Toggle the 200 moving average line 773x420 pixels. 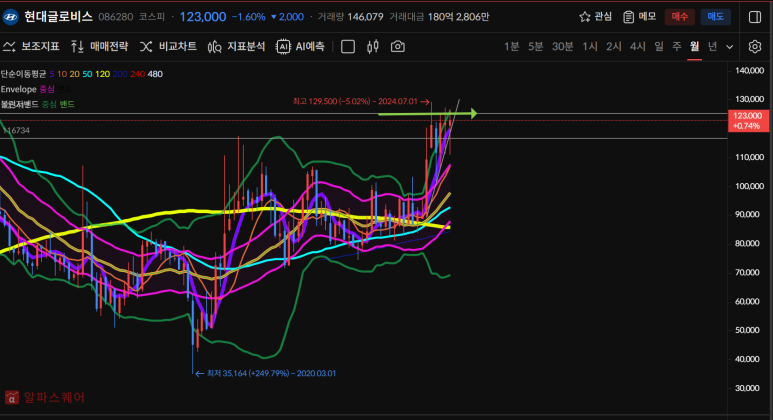coord(120,74)
